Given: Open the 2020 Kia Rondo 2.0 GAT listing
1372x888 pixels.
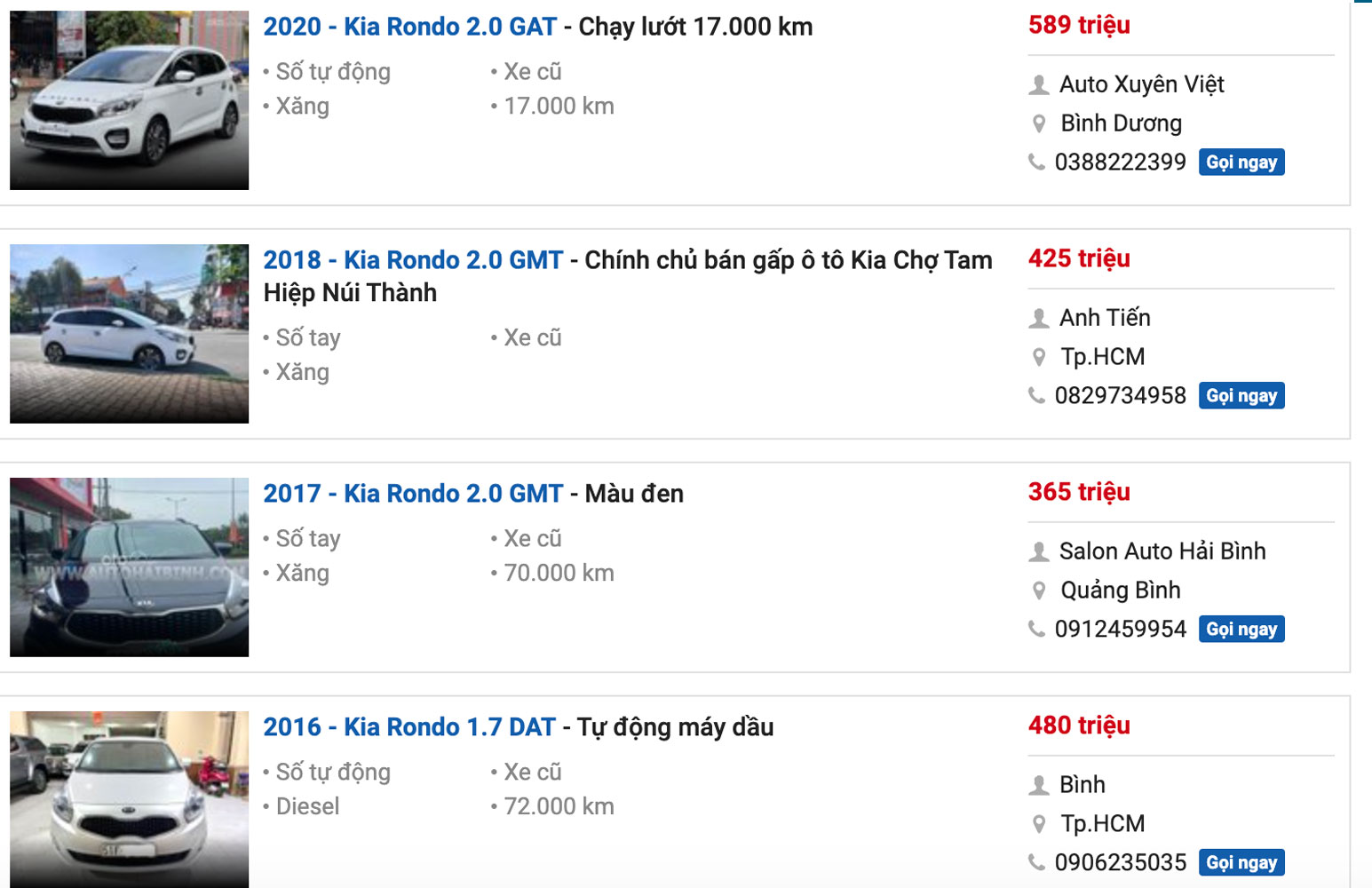Looking at the screenshot, I should coord(410,27).
